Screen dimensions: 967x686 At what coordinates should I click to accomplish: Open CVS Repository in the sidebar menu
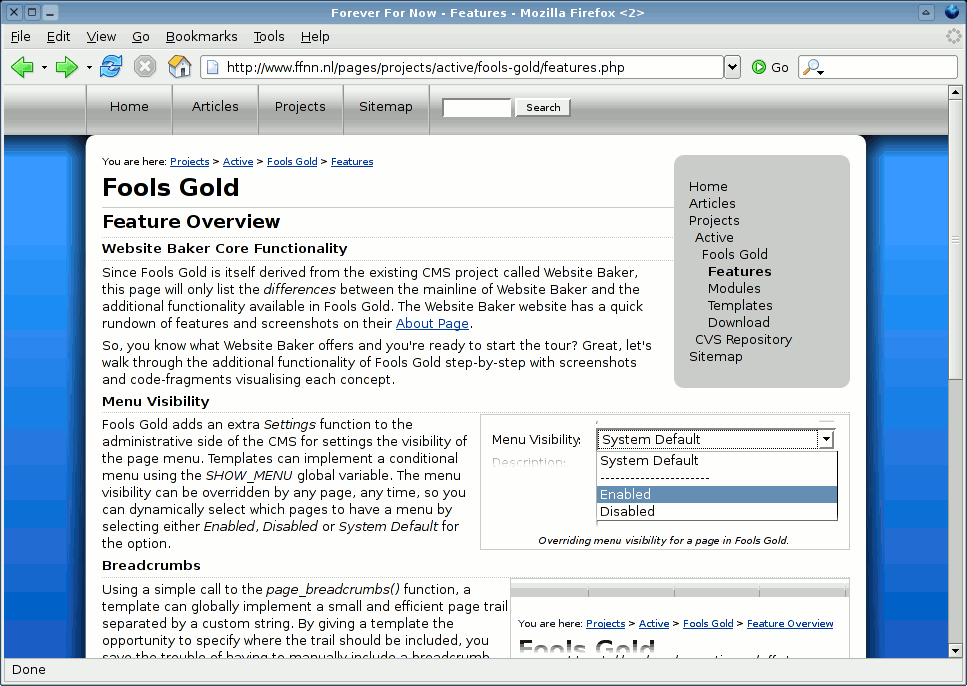pos(743,339)
